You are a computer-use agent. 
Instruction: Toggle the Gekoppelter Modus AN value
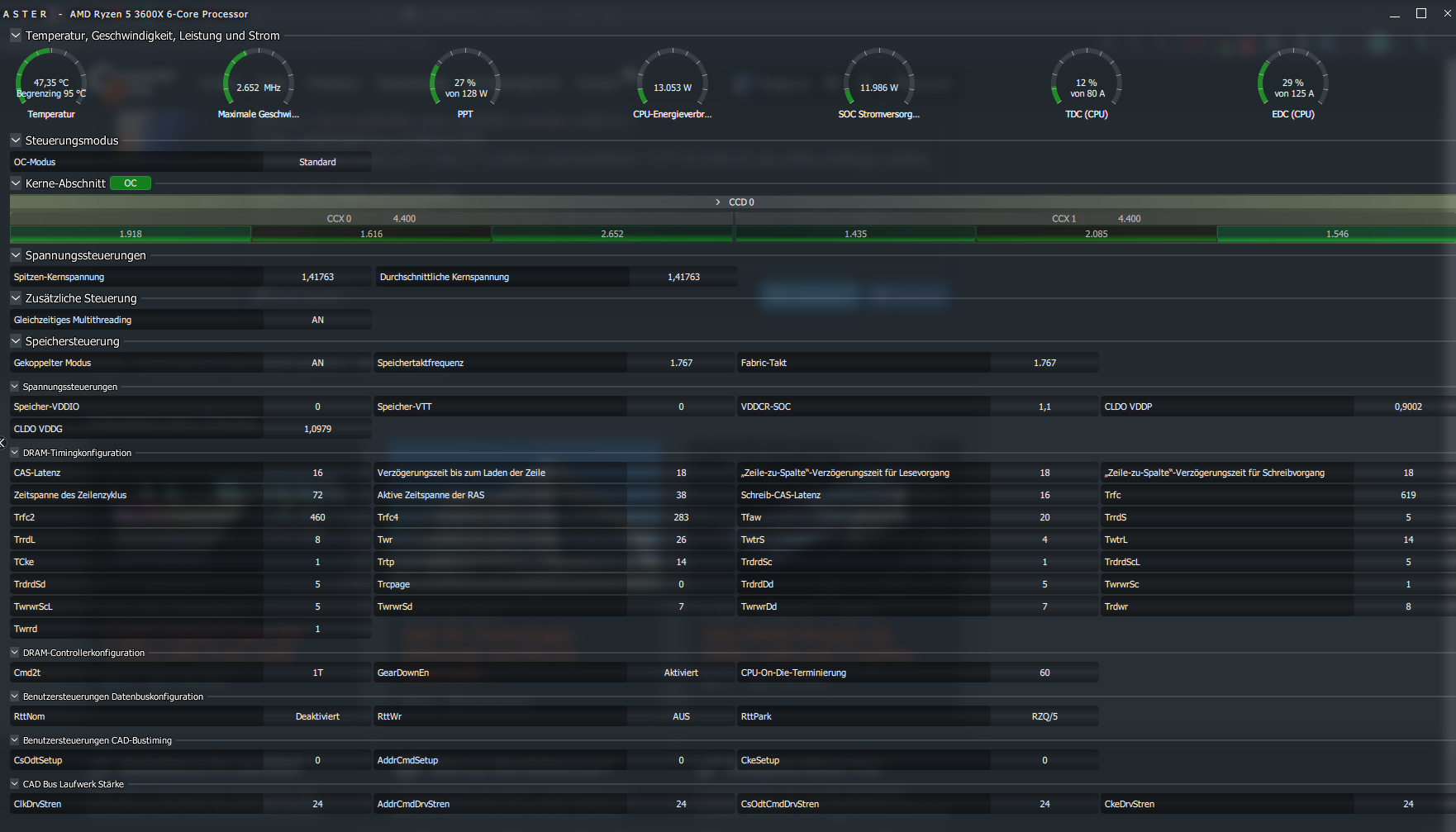[x=317, y=363]
